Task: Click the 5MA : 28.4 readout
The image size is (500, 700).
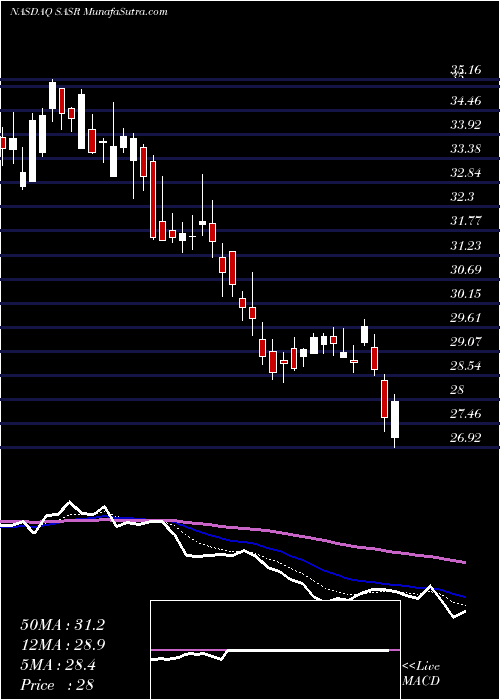Action: [x=58, y=665]
